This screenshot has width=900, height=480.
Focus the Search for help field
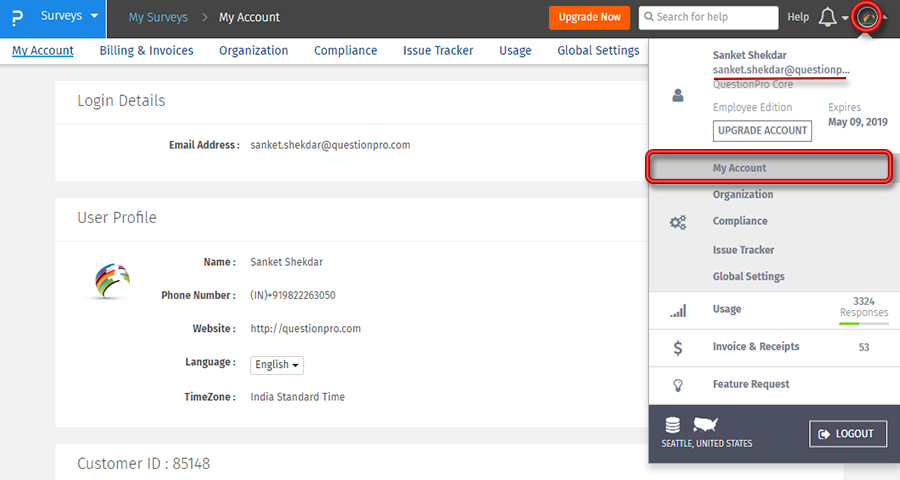pyautogui.click(x=708, y=17)
